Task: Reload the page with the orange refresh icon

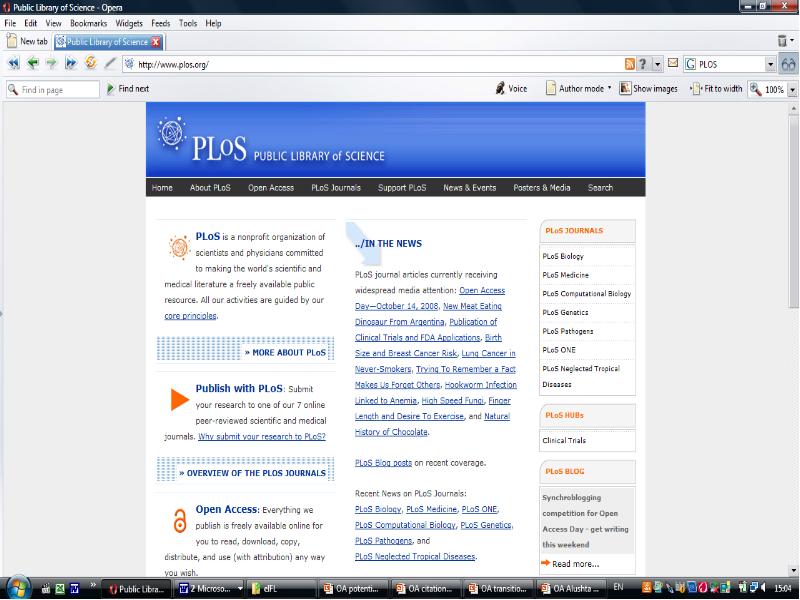Action: pyautogui.click(x=91, y=64)
